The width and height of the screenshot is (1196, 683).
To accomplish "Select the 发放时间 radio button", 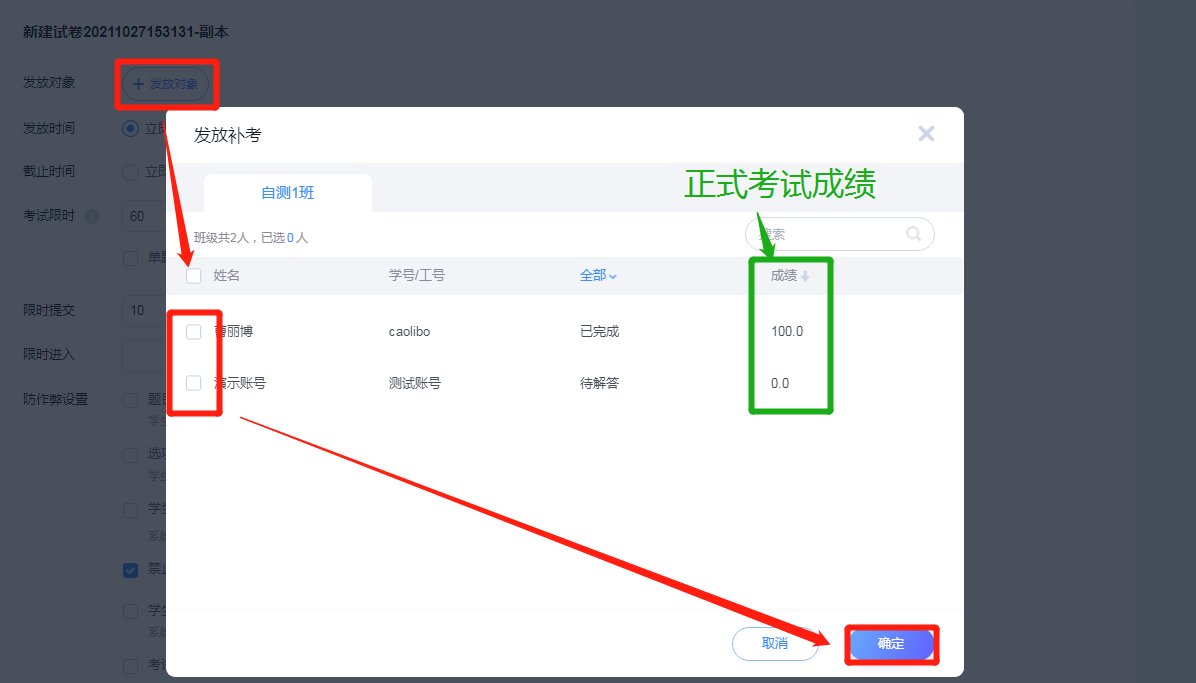I will 130,128.
